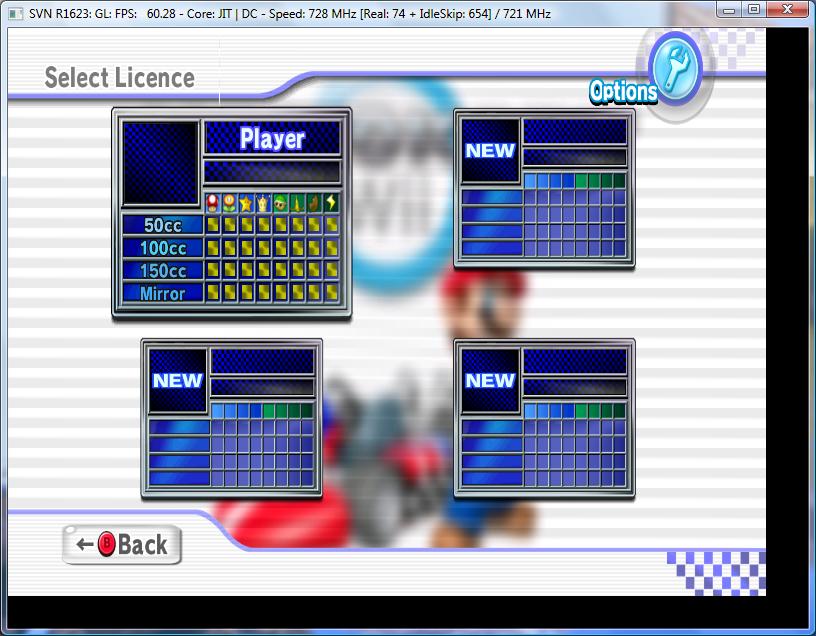Viewport: 816px width, 636px height.
Task: Click the emulator window title bar icon
Action: click(16, 14)
